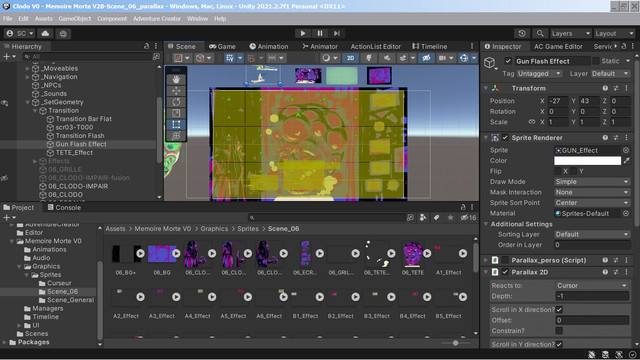Toggle Scroll in X direction checkbox
The width and height of the screenshot is (640, 360).
click(559, 310)
